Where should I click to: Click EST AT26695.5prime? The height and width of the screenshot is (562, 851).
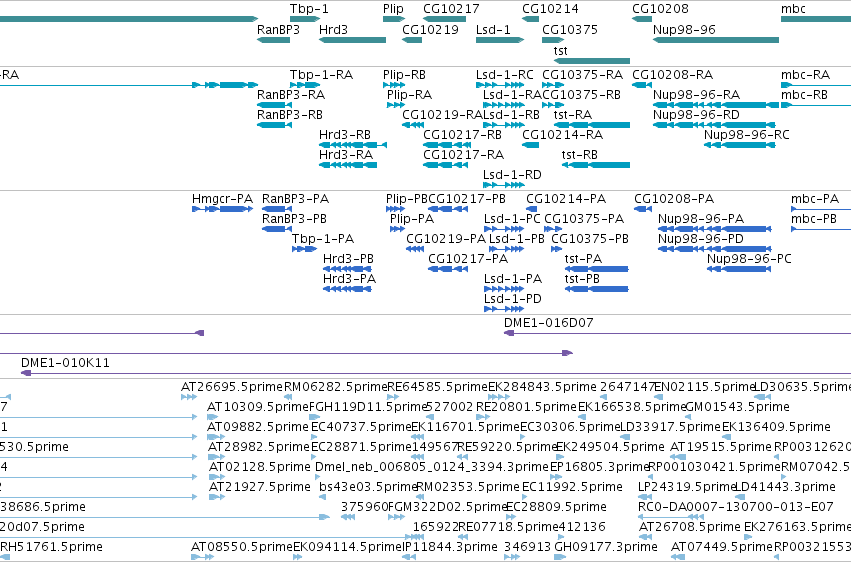(x=189, y=397)
